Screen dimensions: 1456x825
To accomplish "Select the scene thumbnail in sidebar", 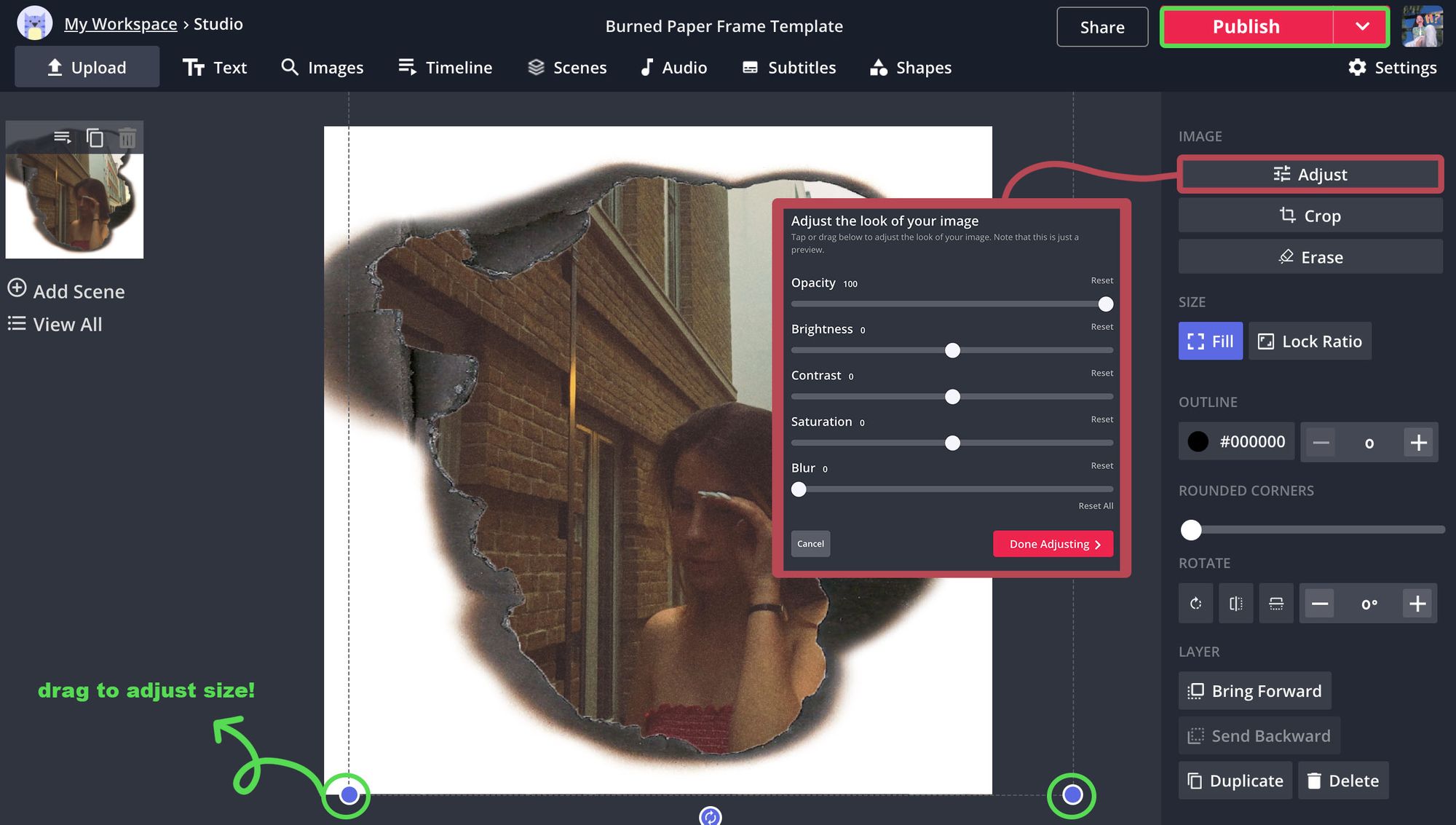I will [74, 205].
